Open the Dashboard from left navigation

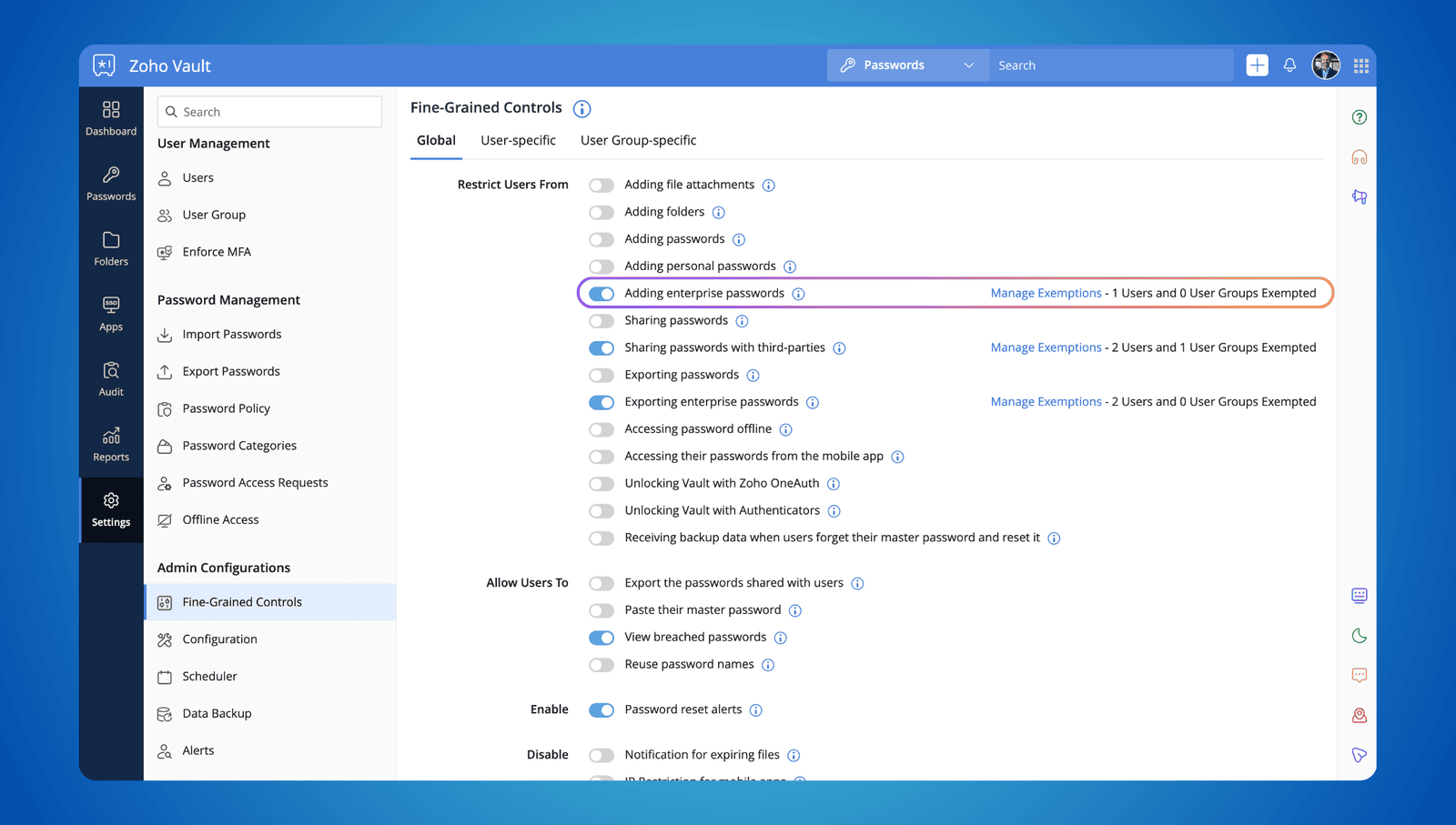point(111,119)
